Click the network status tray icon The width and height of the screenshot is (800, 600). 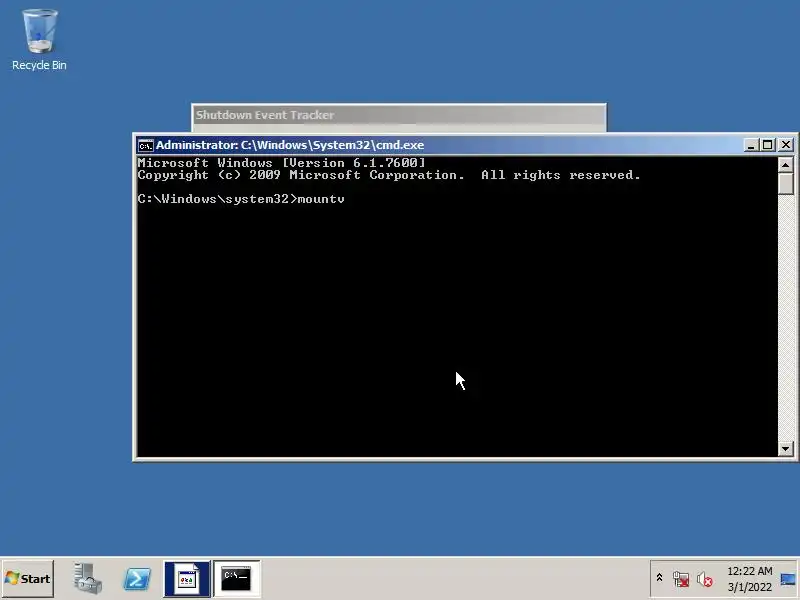[681, 579]
